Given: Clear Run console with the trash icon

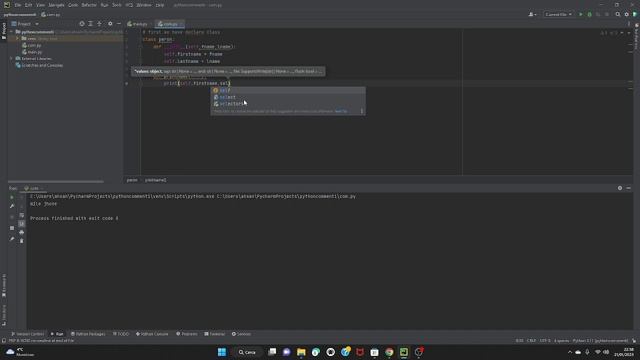Looking at the screenshot, I should click(x=22, y=241).
